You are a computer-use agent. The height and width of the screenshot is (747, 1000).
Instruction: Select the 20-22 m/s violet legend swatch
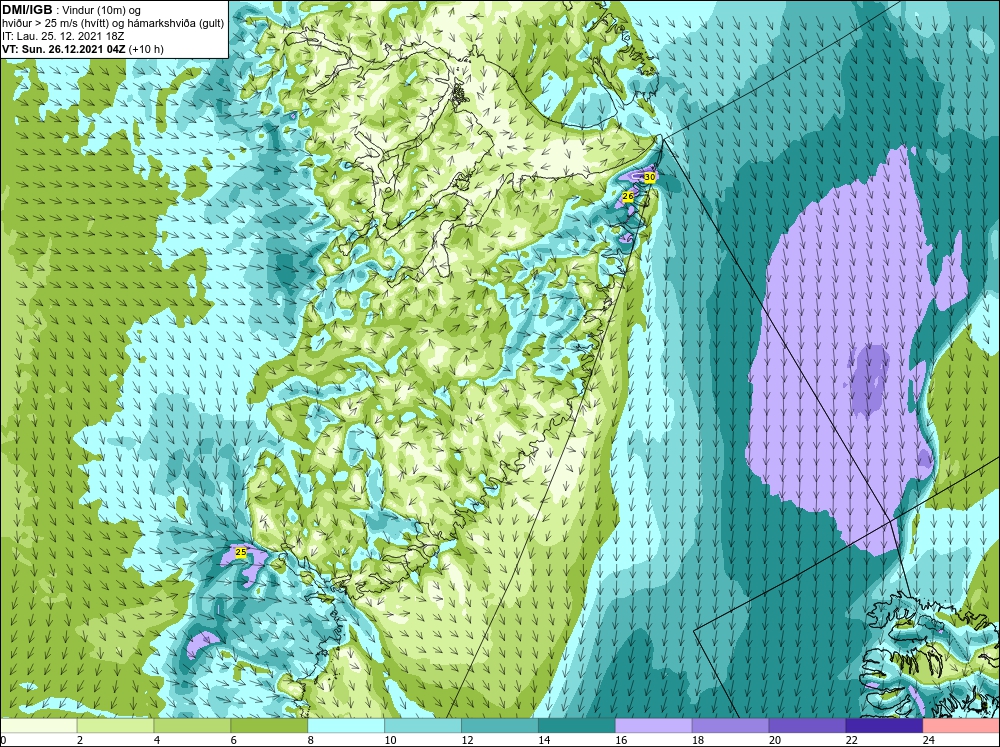pyautogui.click(x=807, y=726)
